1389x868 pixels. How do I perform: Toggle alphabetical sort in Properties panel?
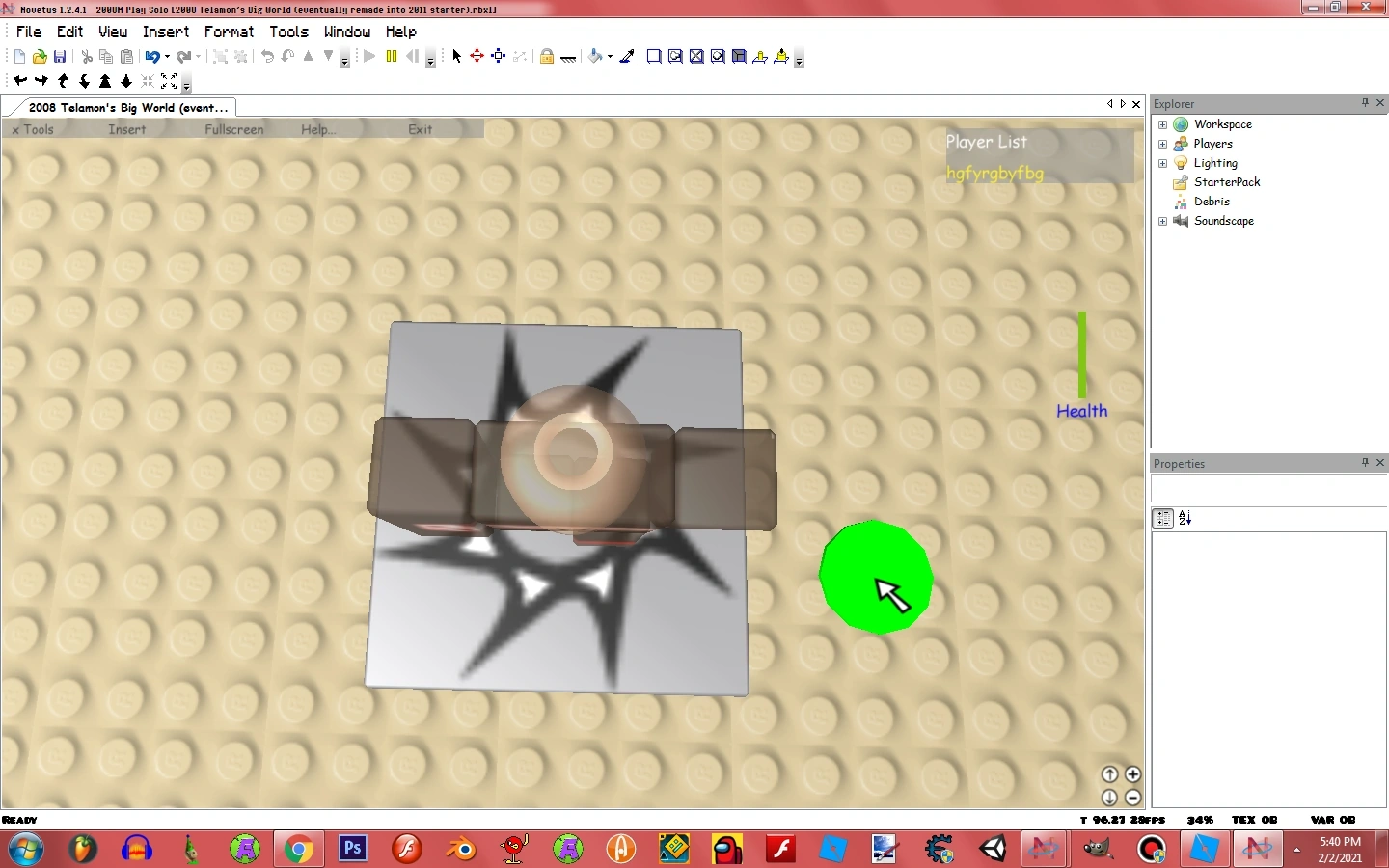click(1185, 518)
